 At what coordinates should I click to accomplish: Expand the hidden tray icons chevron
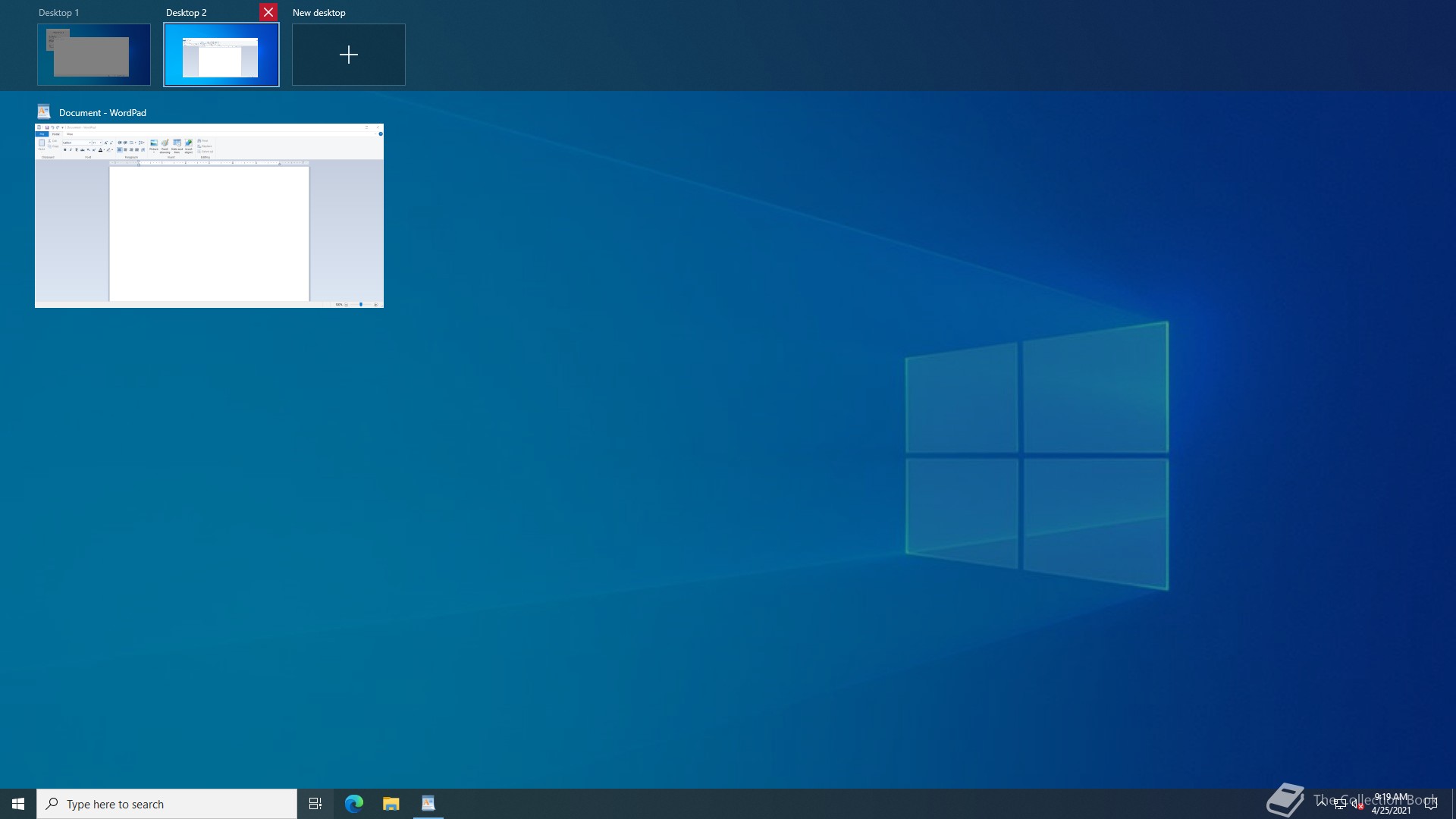pos(1322,803)
